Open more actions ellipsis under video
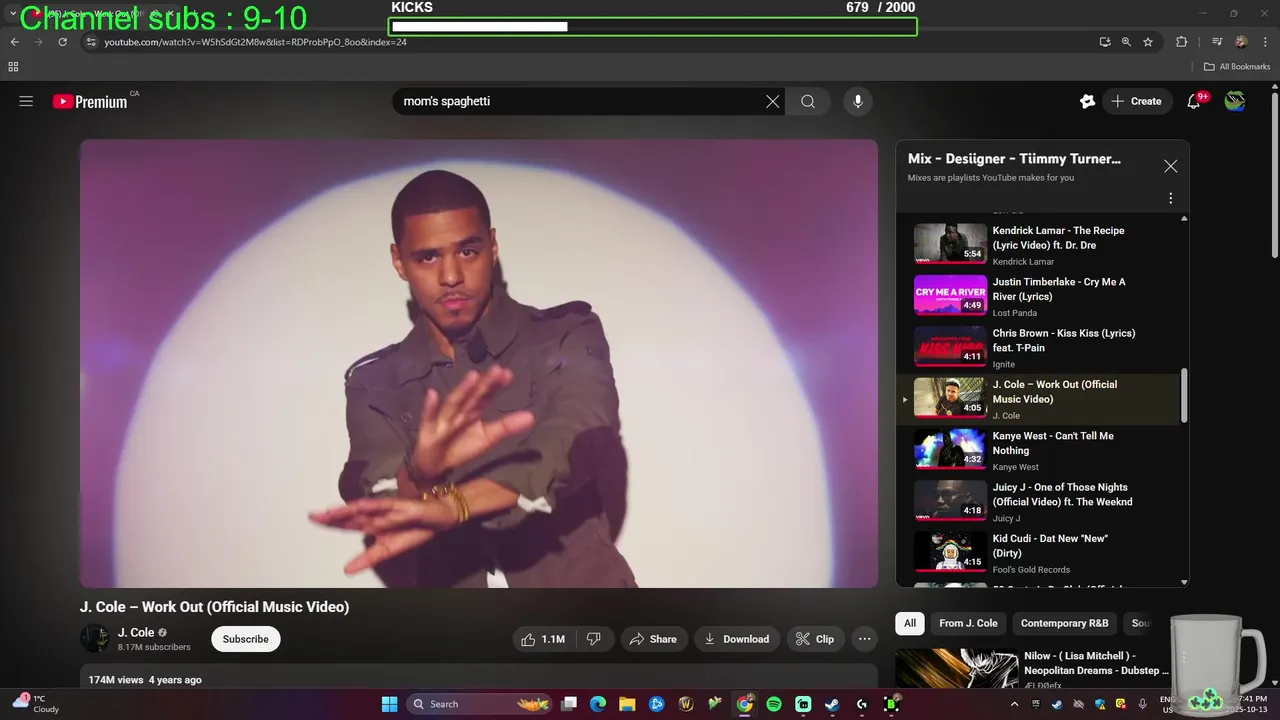Viewport: 1280px width, 720px height. click(x=865, y=639)
